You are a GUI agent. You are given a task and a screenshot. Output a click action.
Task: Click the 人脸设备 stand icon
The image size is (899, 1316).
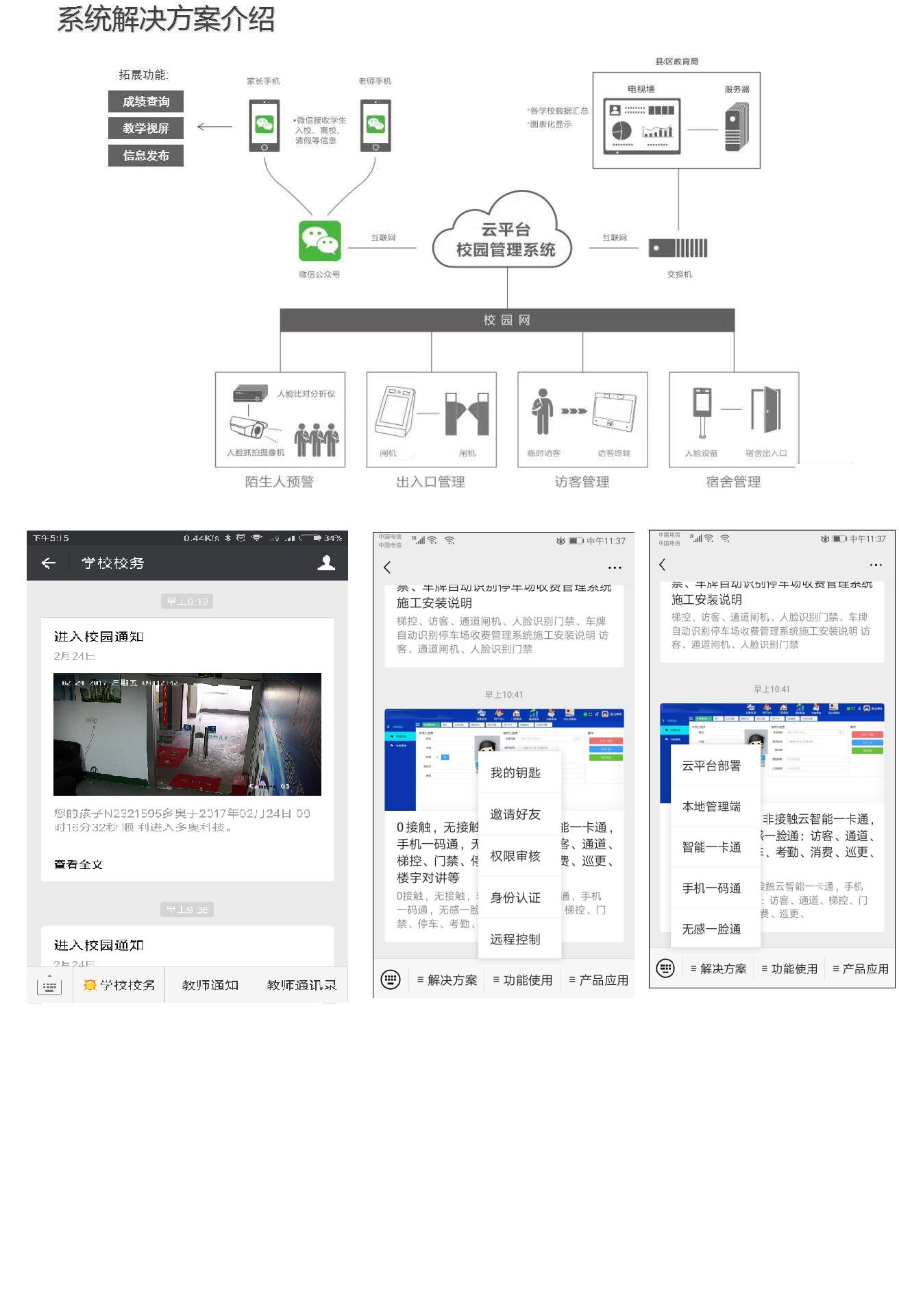pyautogui.click(x=702, y=412)
